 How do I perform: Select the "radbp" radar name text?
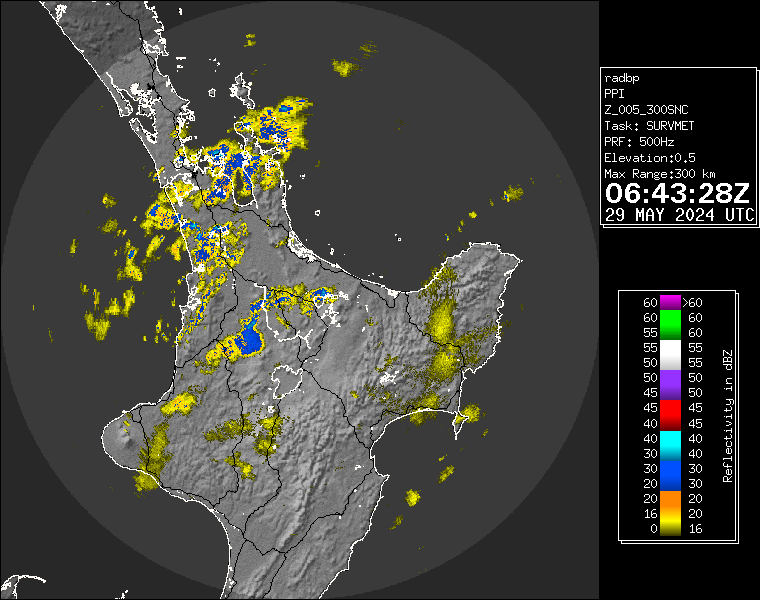pyautogui.click(x=622, y=78)
